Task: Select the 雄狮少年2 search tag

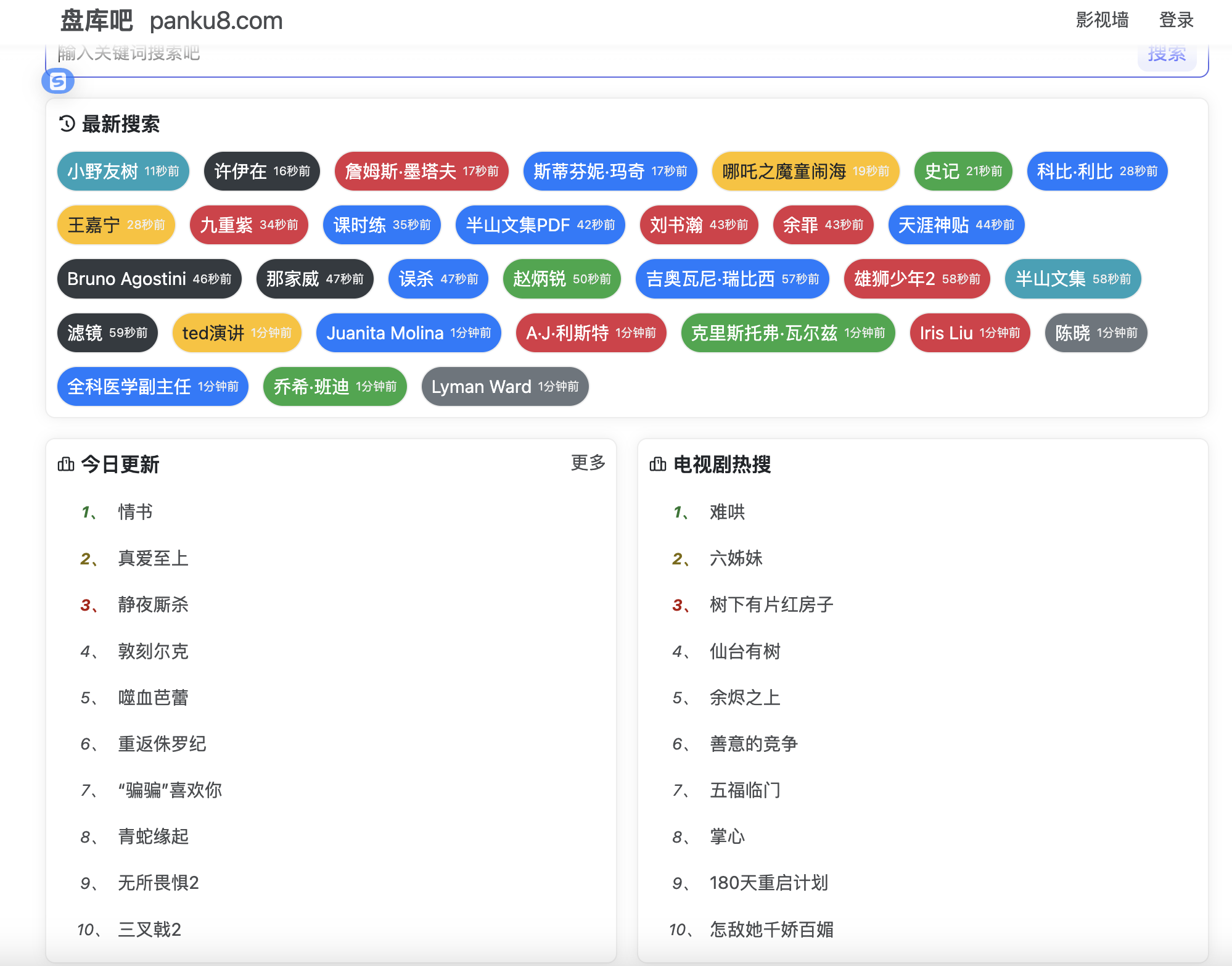Action: pos(917,279)
